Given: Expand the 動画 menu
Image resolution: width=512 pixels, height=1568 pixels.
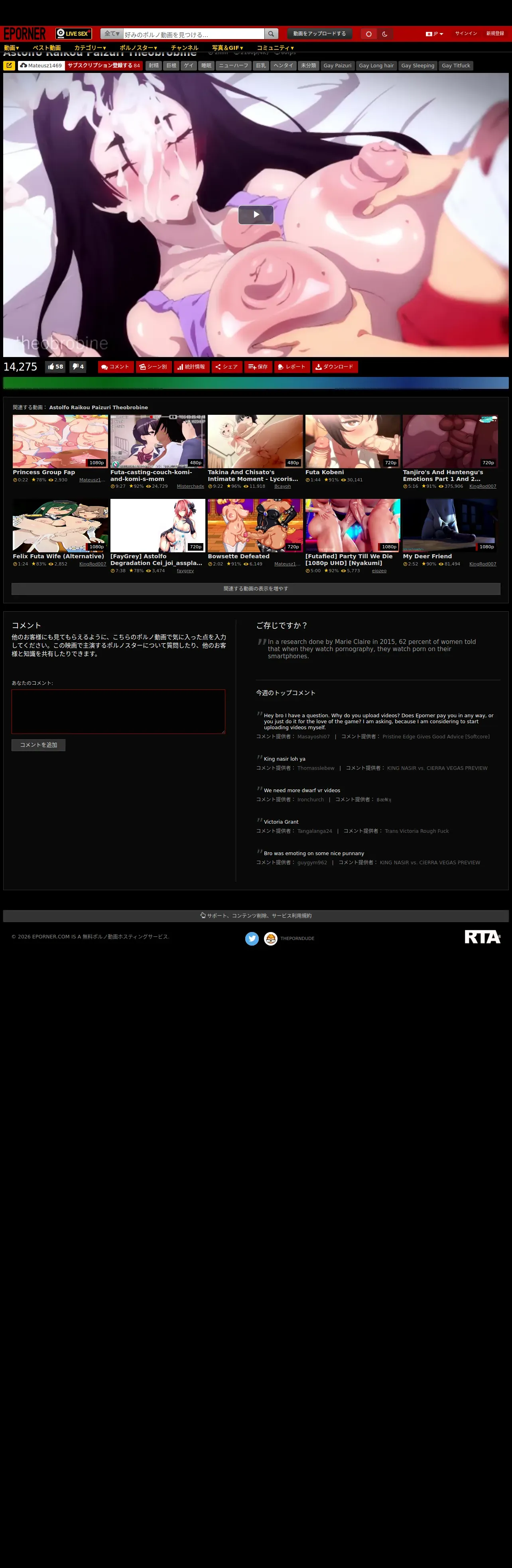Looking at the screenshot, I should pyautogui.click(x=12, y=47).
